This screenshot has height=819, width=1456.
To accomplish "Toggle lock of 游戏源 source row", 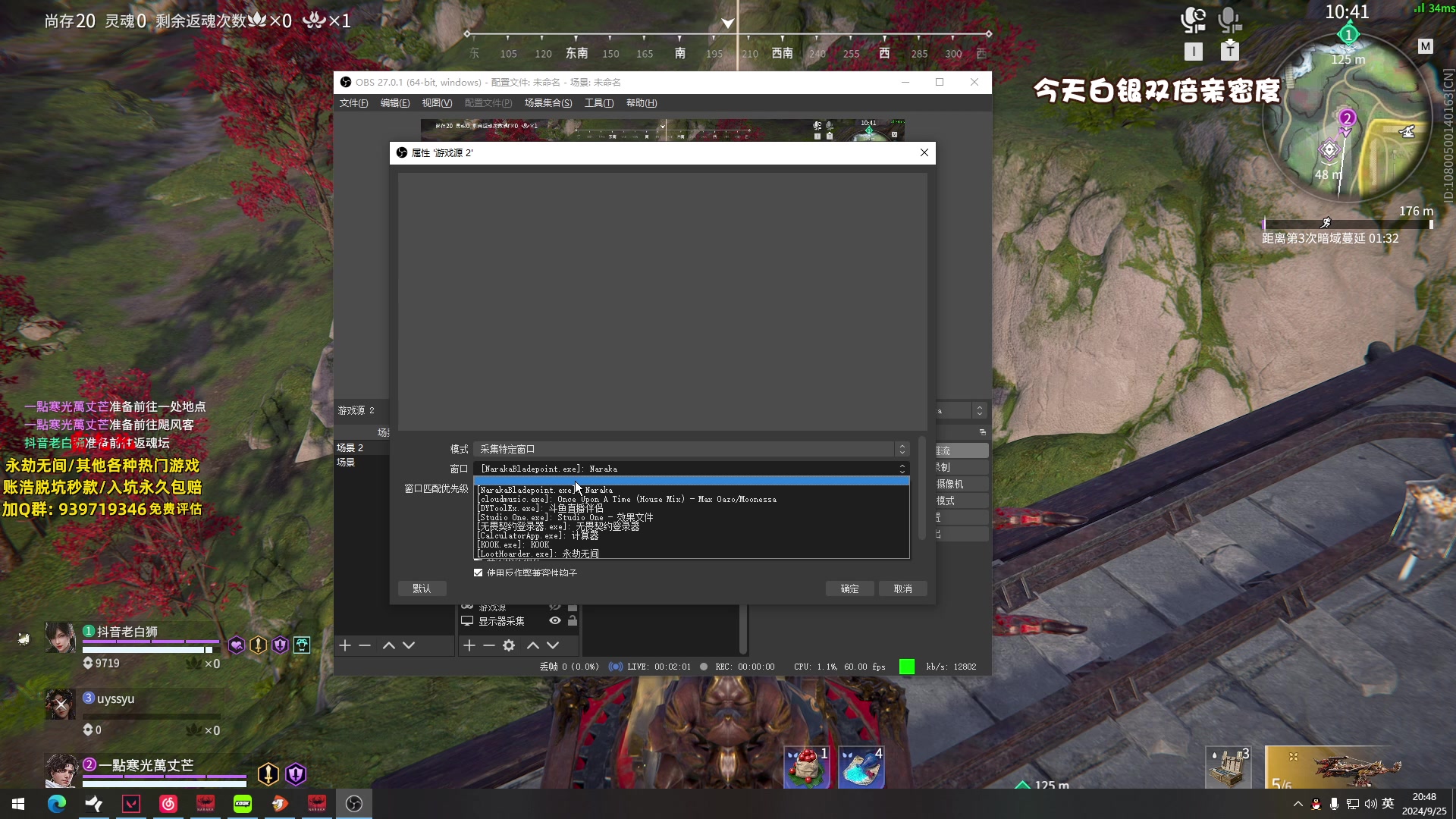I will (573, 607).
